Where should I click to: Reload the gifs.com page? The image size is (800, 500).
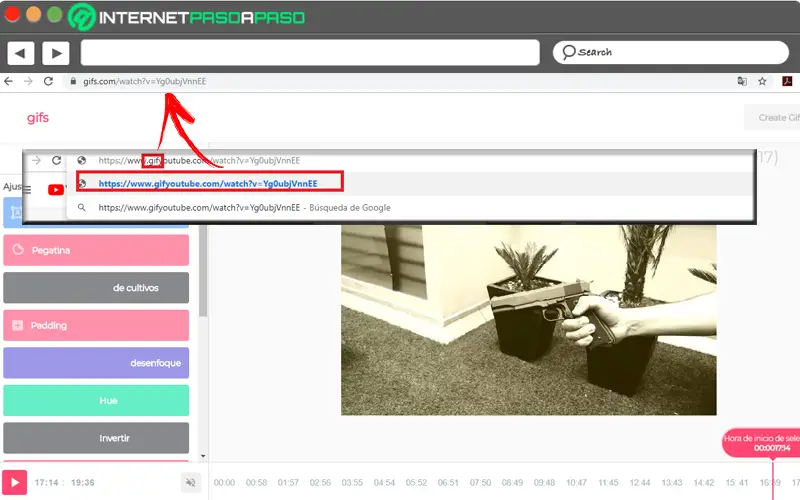(48, 81)
